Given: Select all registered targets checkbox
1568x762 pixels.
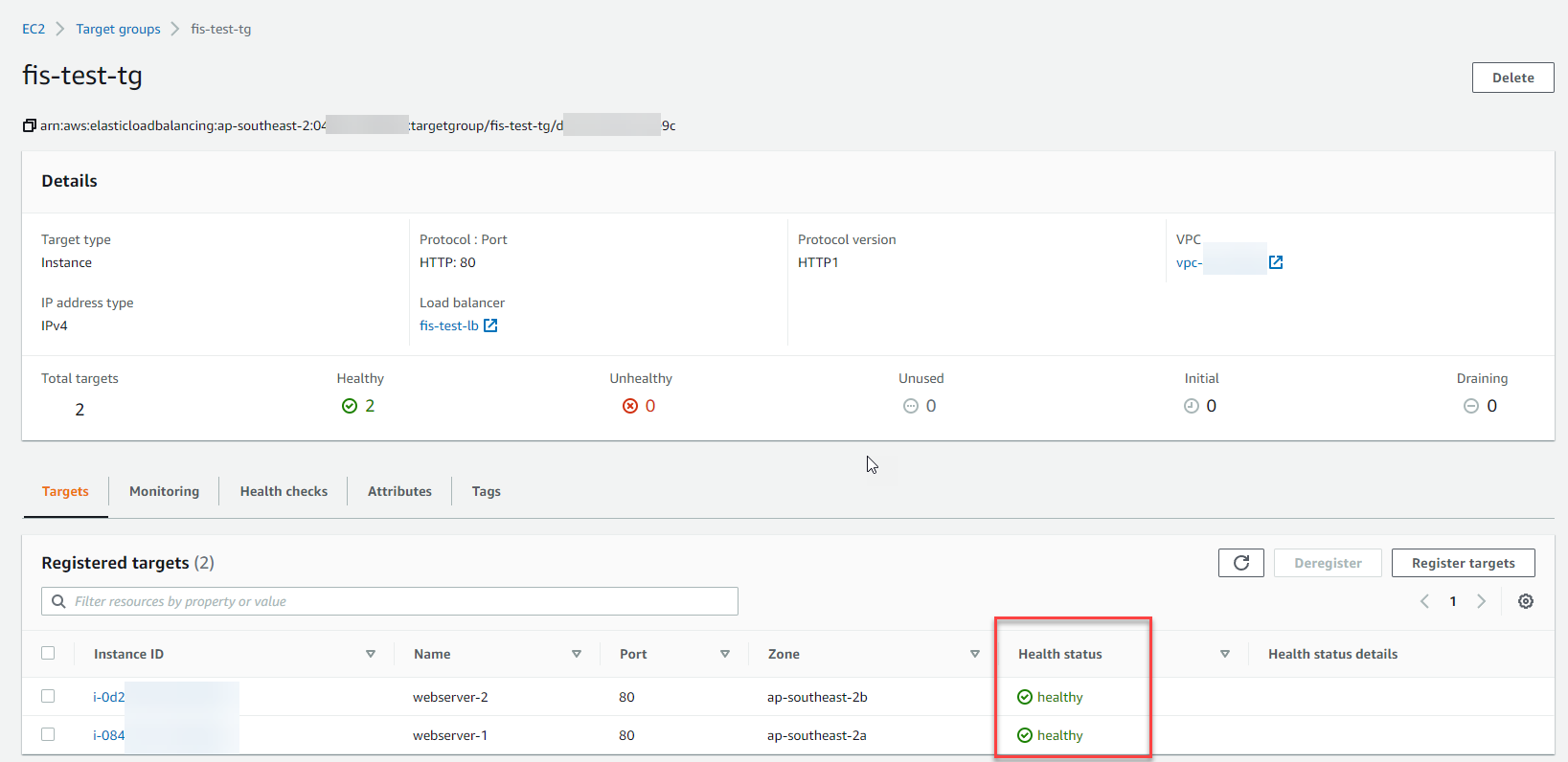Looking at the screenshot, I should [x=48, y=653].
